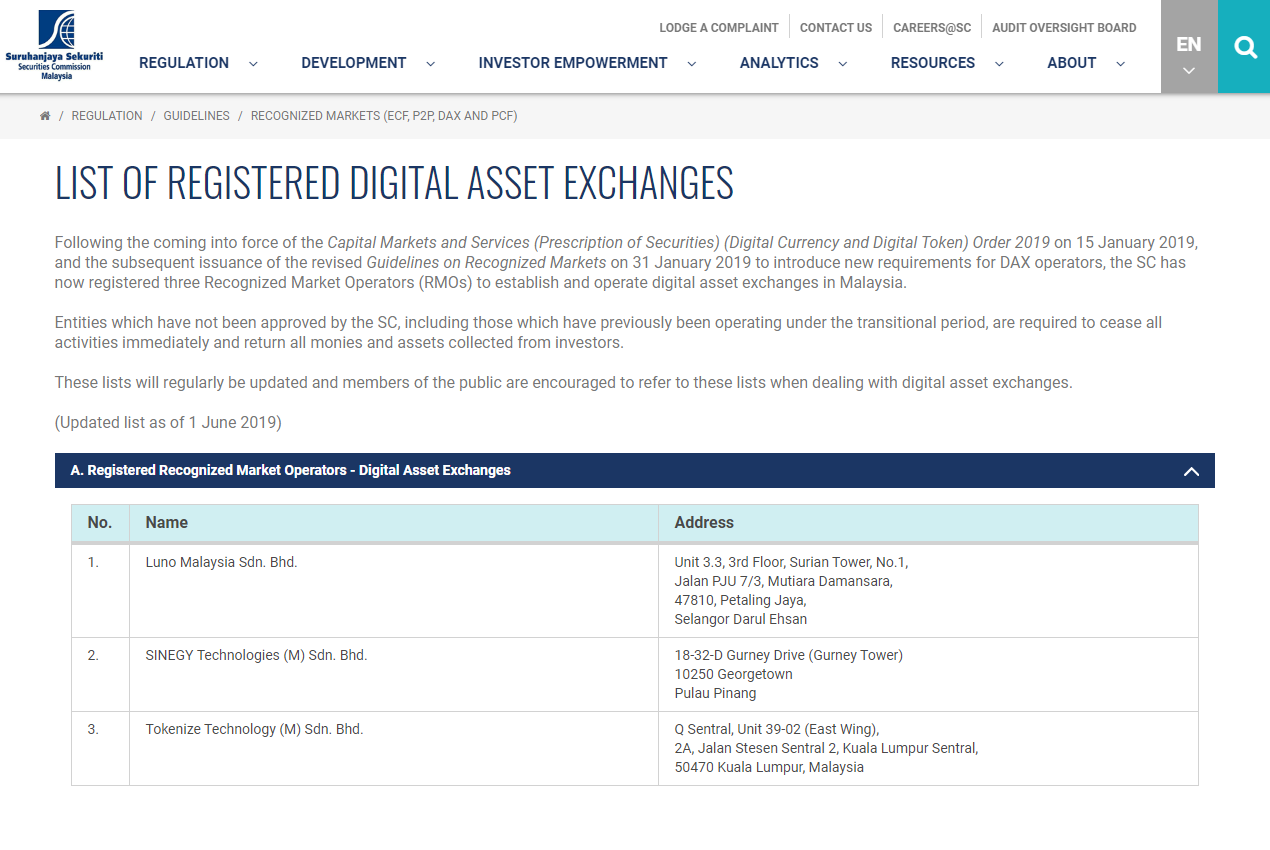Click row number 3. in table
The image size is (1270, 850).
(x=93, y=729)
